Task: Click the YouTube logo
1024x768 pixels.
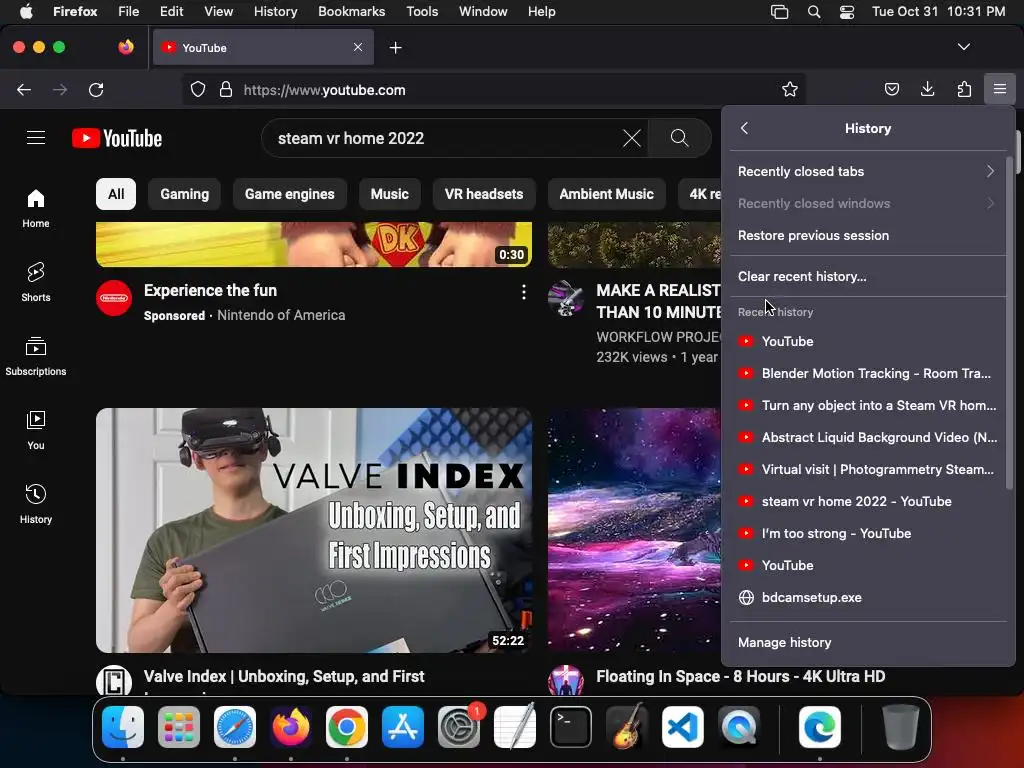Action: [117, 138]
